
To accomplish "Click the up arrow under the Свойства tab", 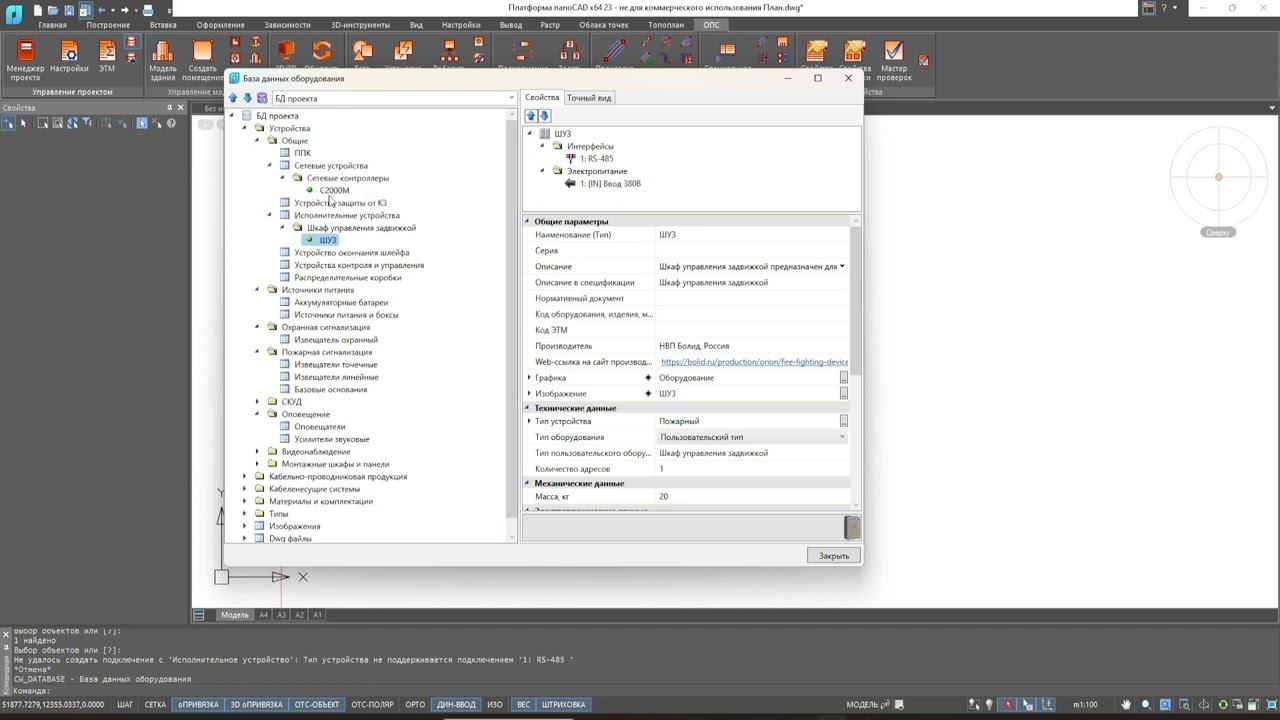I will (531, 116).
